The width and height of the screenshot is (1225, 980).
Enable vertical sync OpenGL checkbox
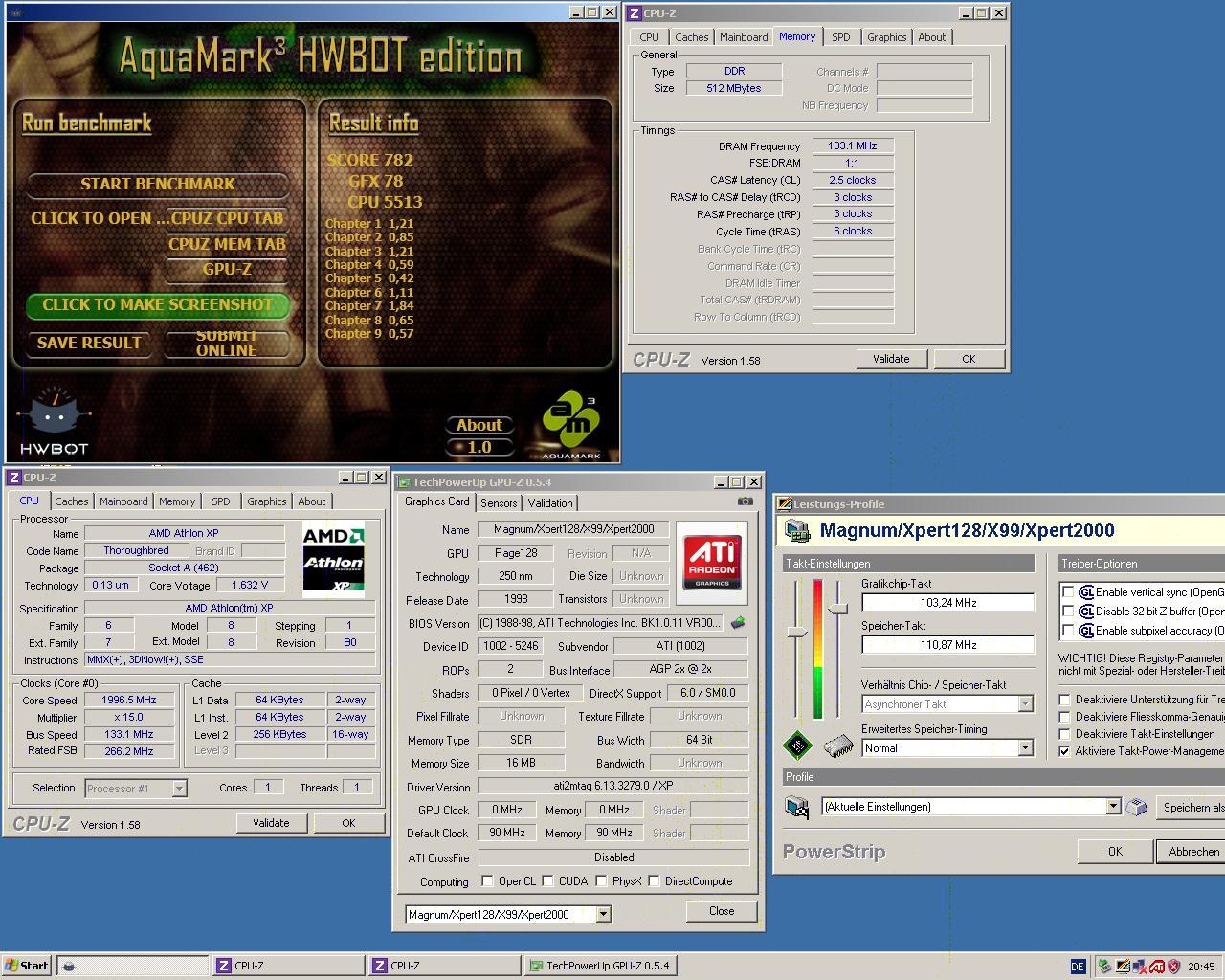1068,592
